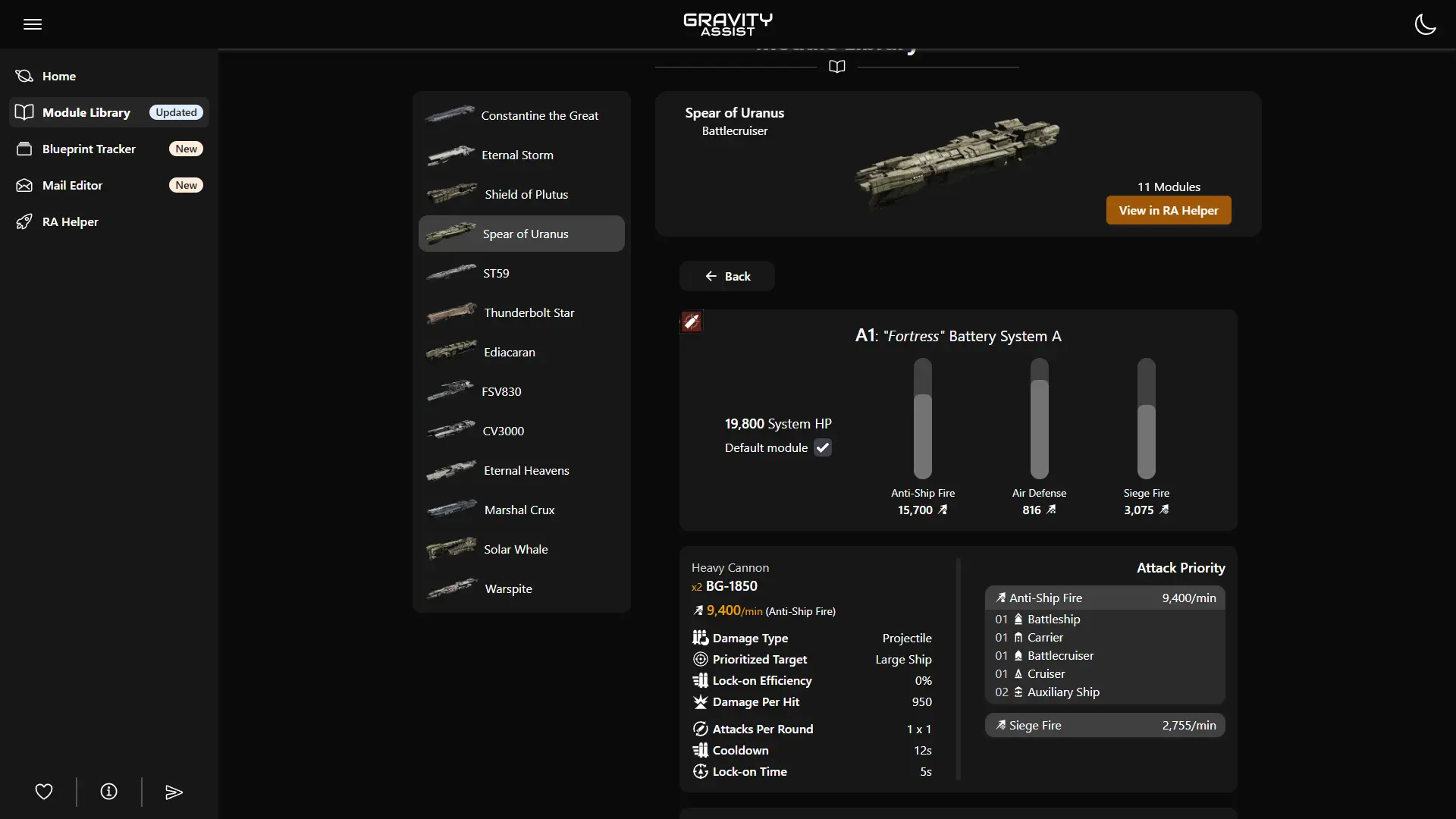Click the Air Defense stat bar
1456x819 pixels.
tap(1039, 419)
